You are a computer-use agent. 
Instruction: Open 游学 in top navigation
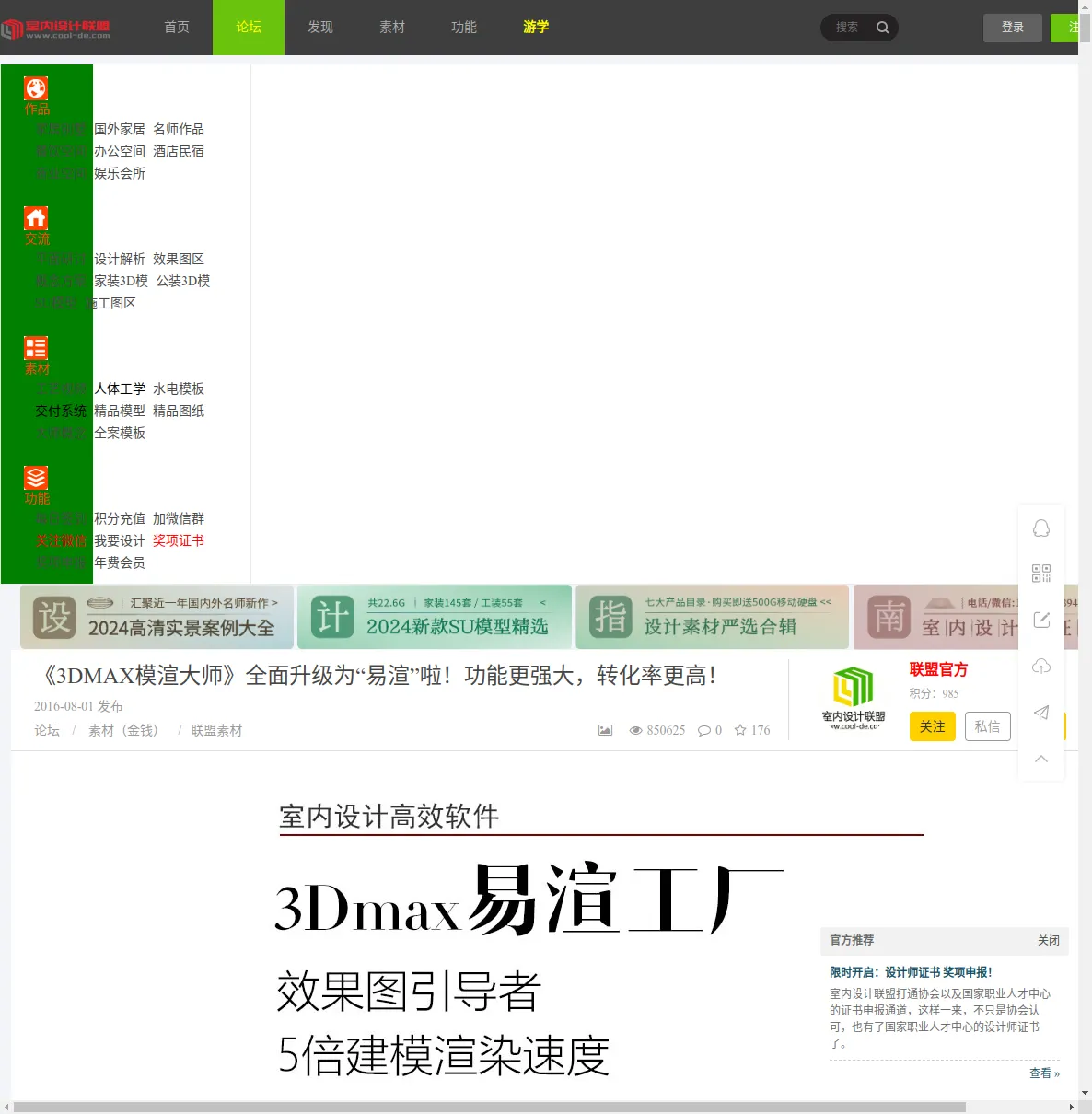coord(536,28)
